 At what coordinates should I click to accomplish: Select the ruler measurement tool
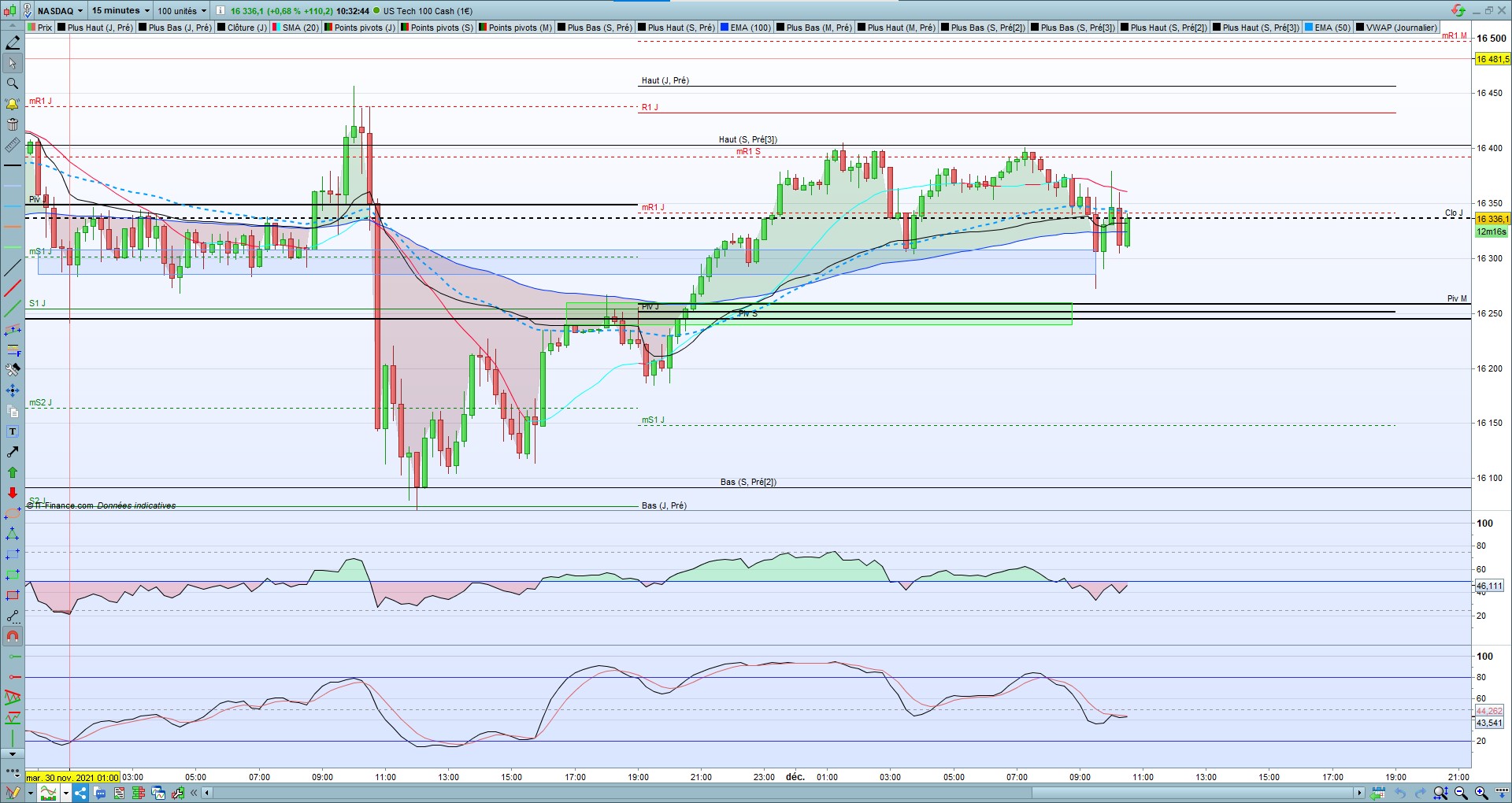(x=13, y=145)
